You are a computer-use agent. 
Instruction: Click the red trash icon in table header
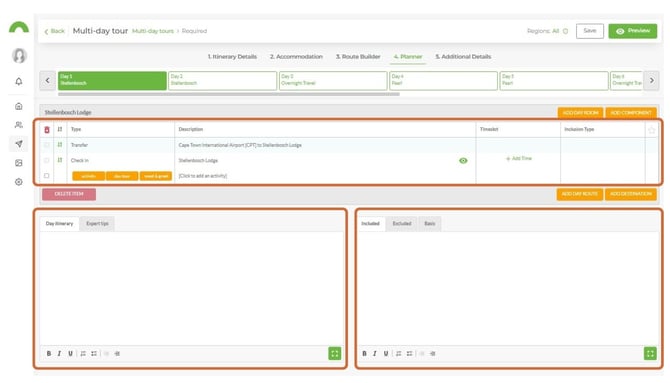pos(47,130)
